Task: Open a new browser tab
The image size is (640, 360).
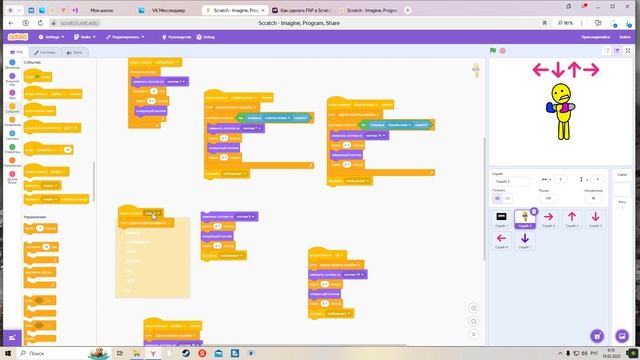Action: point(407,10)
